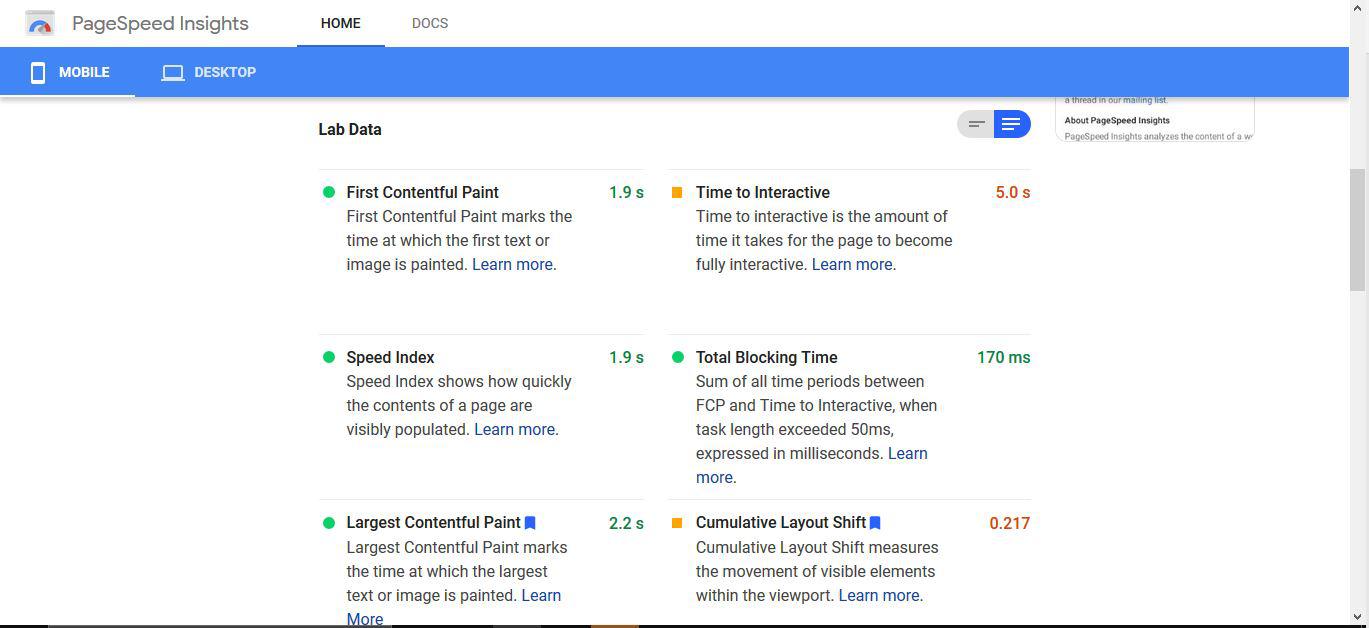The width and height of the screenshot is (1369, 628).
Task: Click the vertical page scrollbar thumb
Action: (x=1357, y=229)
